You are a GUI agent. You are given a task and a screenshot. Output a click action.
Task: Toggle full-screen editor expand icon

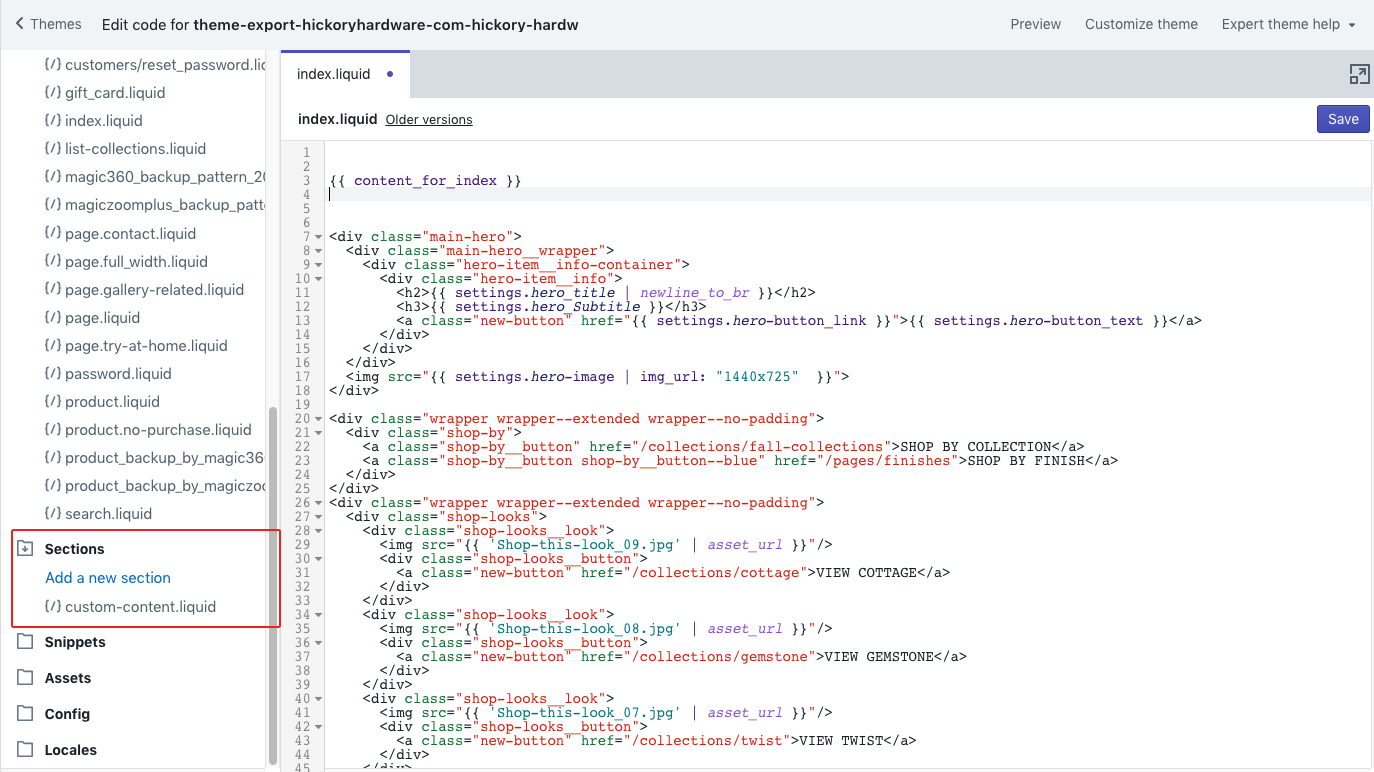[x=1358, y=74]
